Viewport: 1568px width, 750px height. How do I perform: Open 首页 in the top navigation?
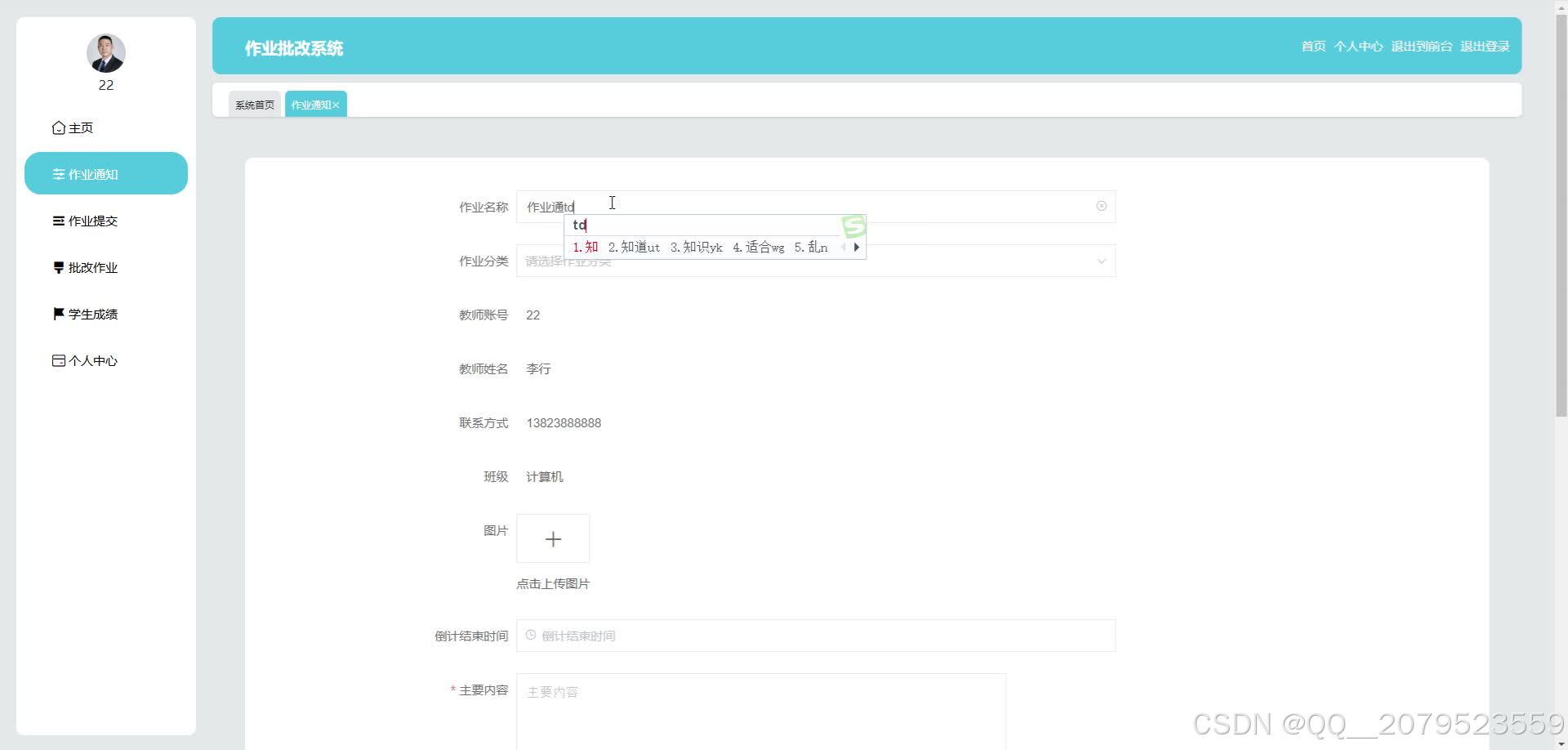click(1312, 47)
